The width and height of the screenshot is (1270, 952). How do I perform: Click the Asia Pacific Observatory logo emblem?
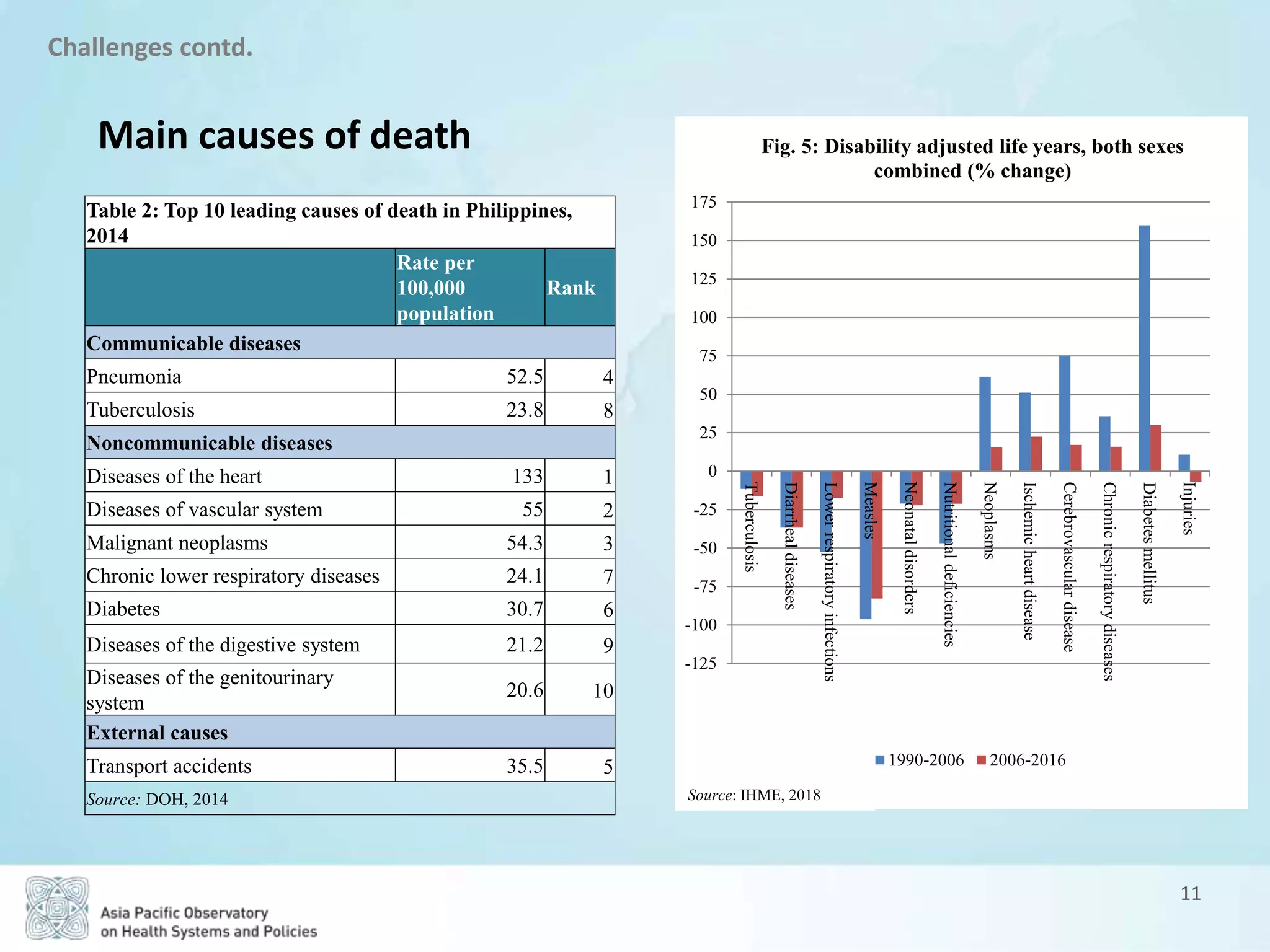click(57, 907)
